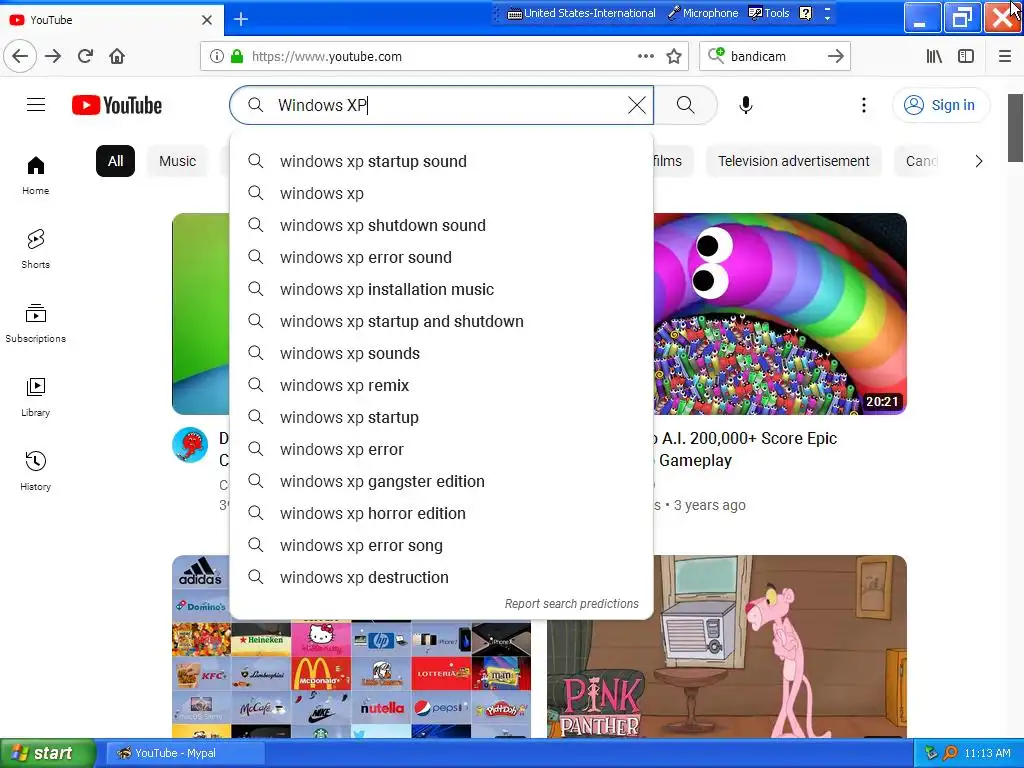Select the Television advertisement chip
This screenshot has height=768, width=1024.
pyautogui.click(x=793, y=161)
